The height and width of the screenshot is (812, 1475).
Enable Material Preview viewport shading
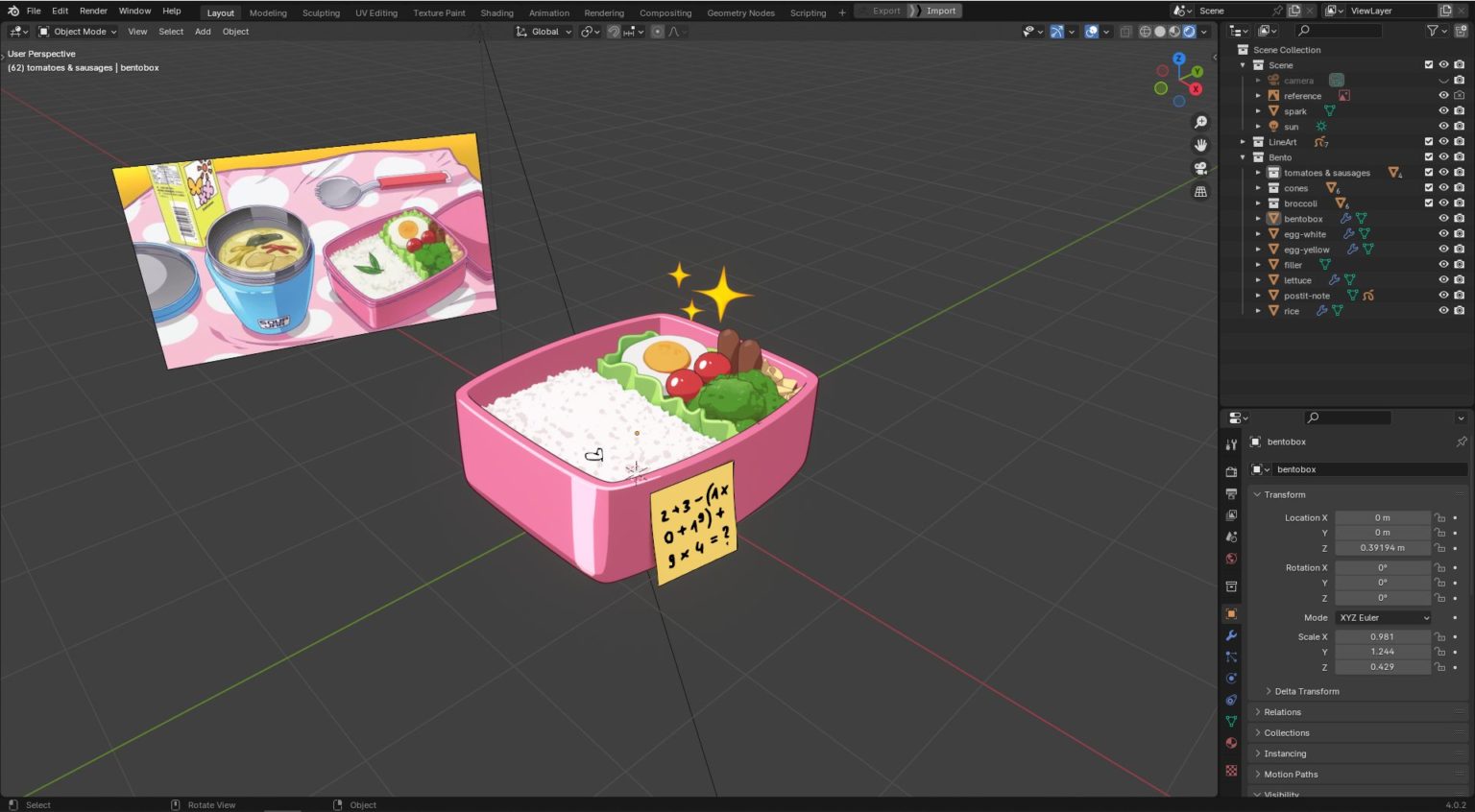click(x=1173, y=32)
